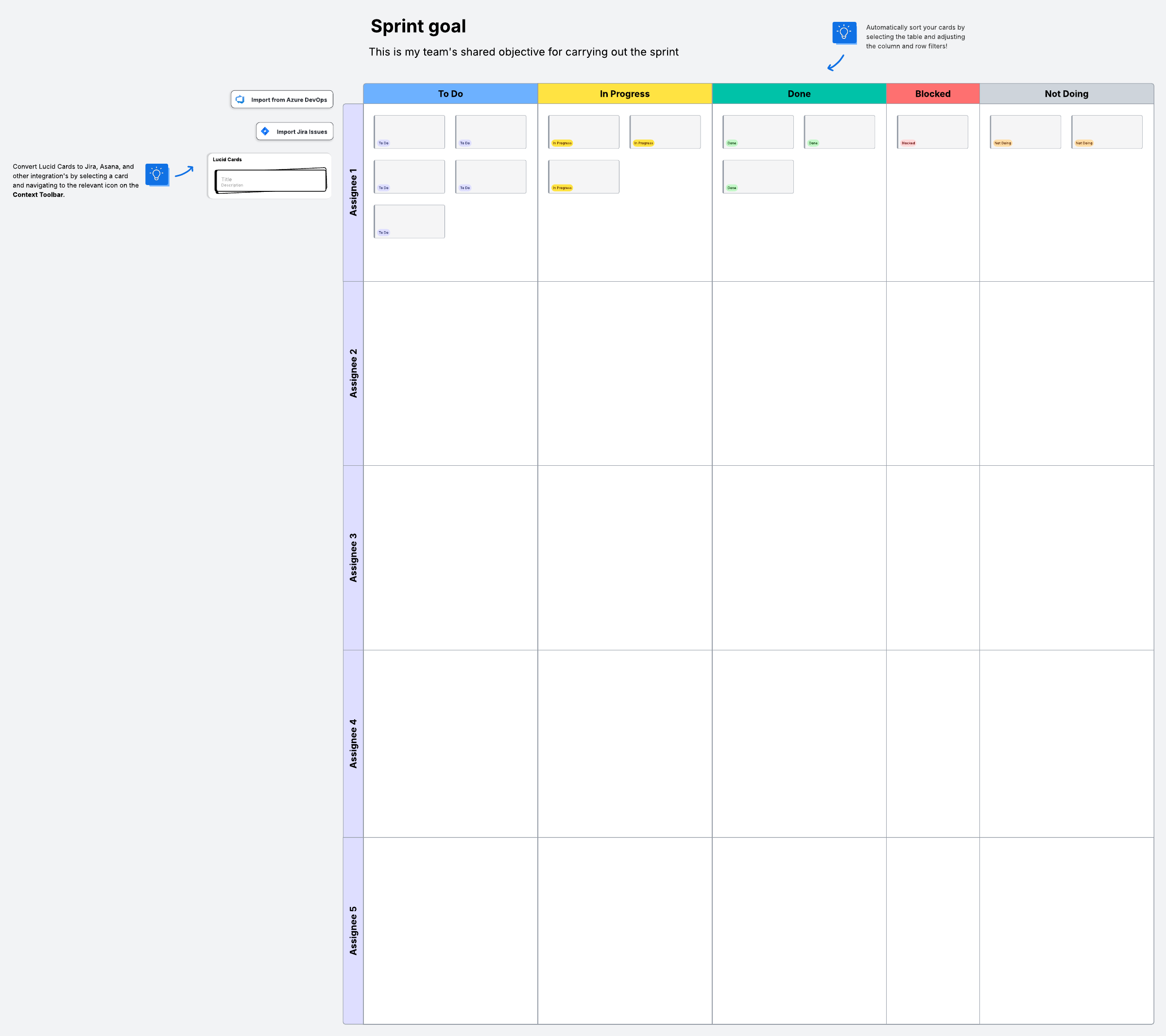Click the lightbulb tip icon near Sprint goal
Image resolution: width=1166 pixels, height=1036 pixels.
(x=844, y=33)
